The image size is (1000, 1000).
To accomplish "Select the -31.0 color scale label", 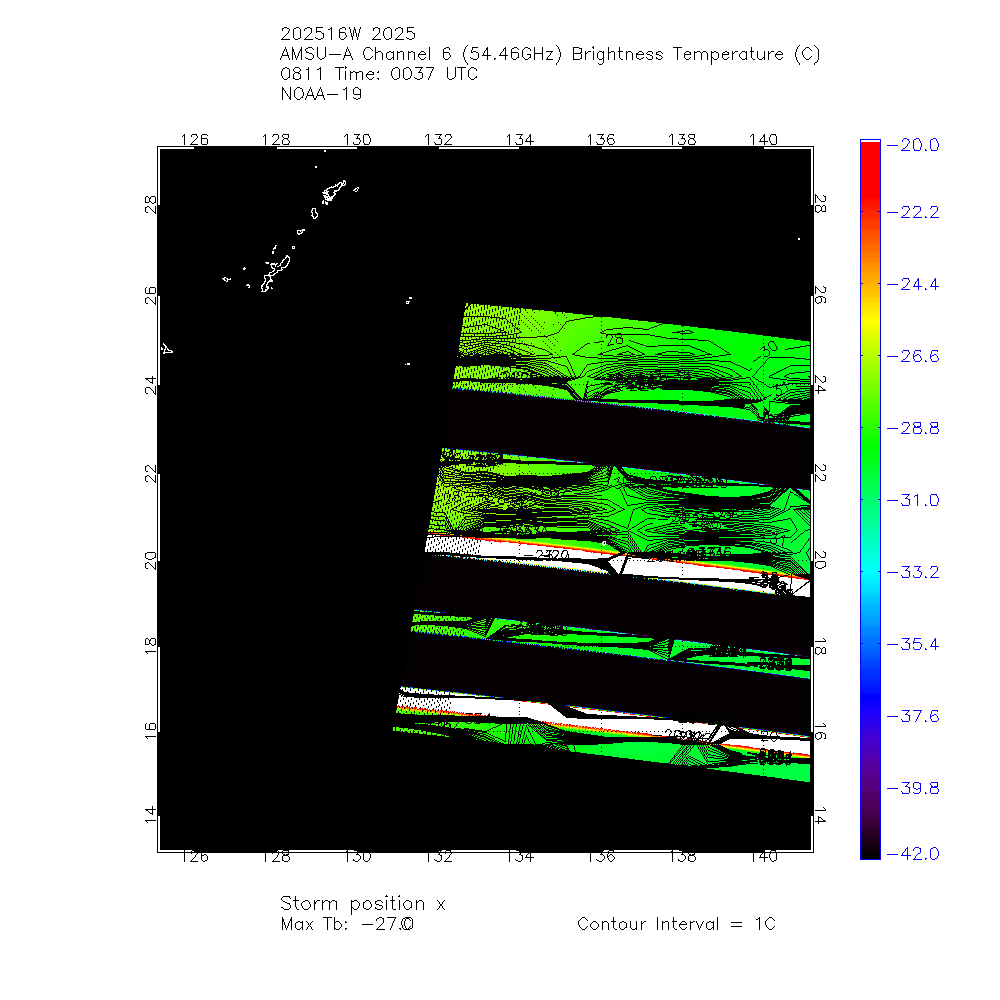I will point(913,501).
